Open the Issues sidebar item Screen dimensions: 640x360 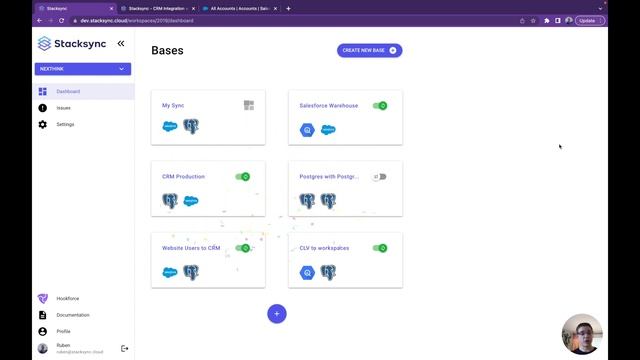(x=83, y=108)
